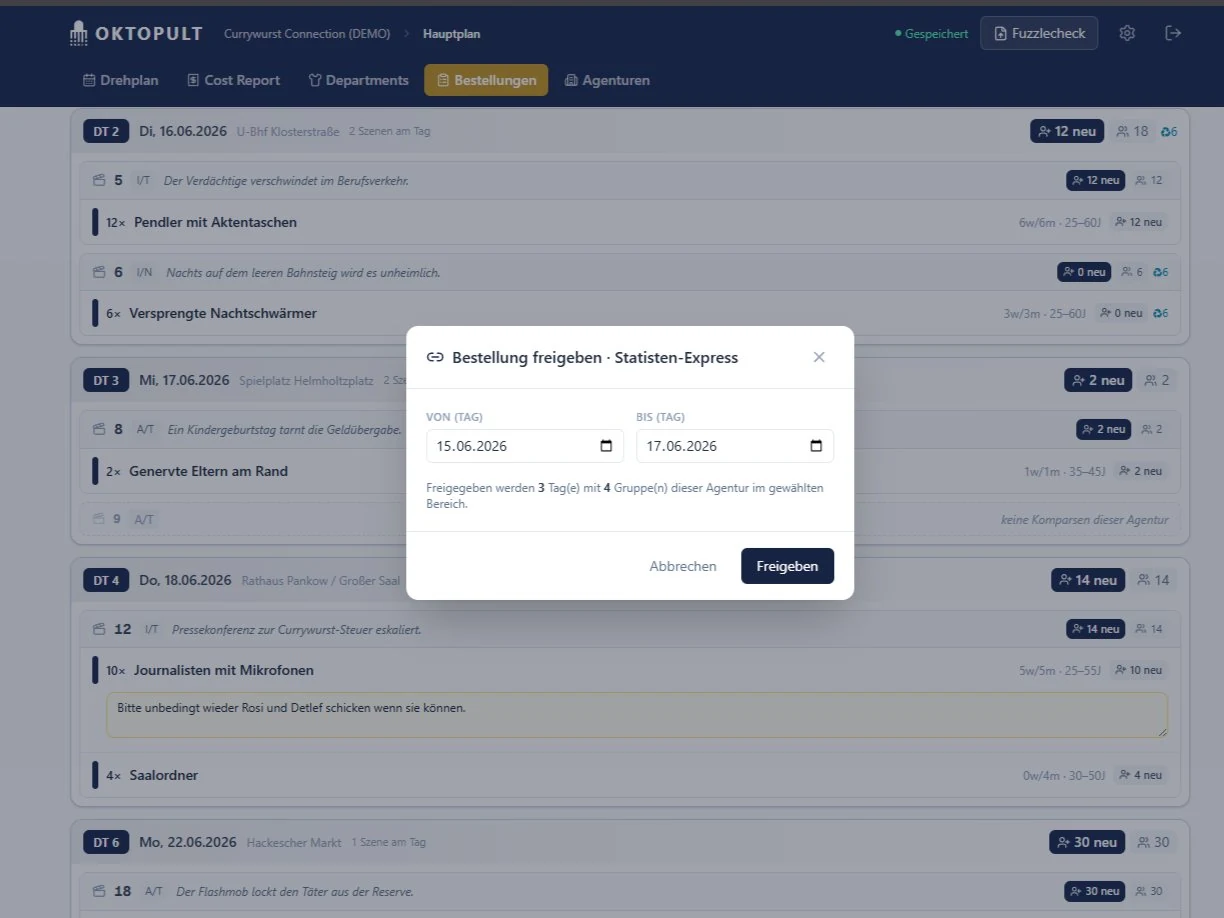Click the 14 neu badge for DT 4
This screenshot has height=918, width=1224.
pos(1088,580)
